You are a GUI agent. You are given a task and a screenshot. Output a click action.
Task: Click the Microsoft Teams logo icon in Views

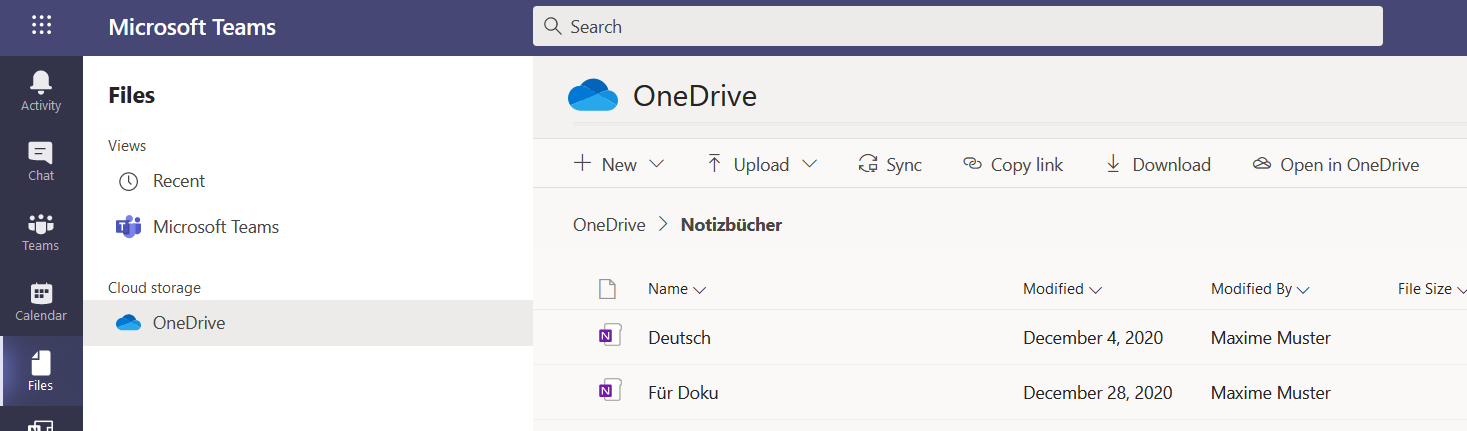(x=128, y=227)
